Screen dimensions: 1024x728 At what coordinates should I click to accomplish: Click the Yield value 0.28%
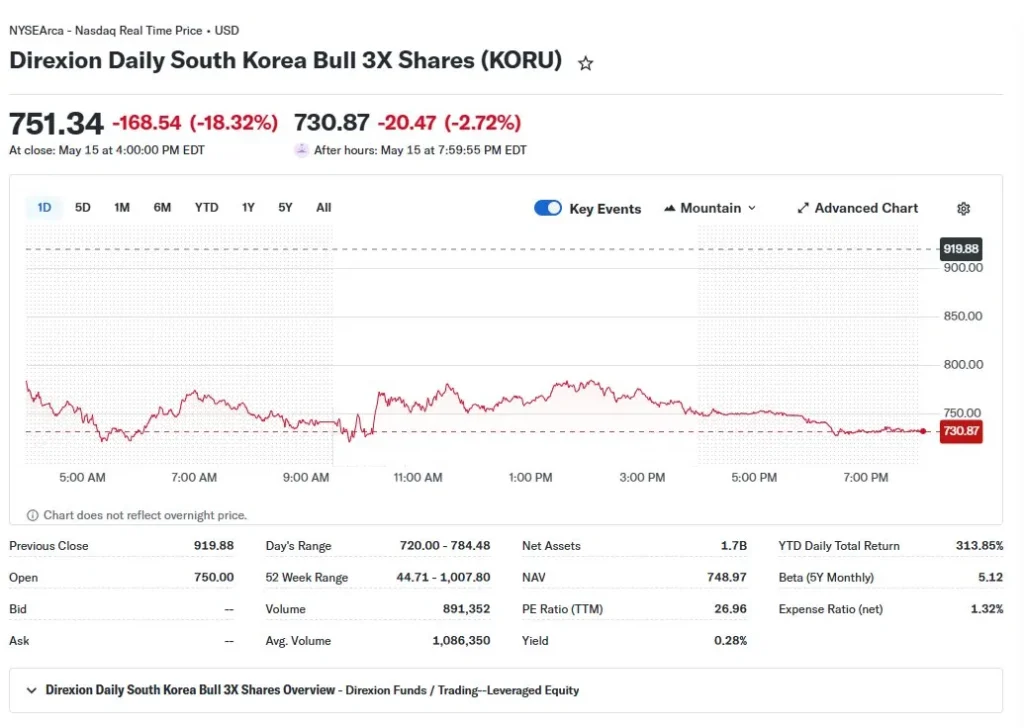730,641
